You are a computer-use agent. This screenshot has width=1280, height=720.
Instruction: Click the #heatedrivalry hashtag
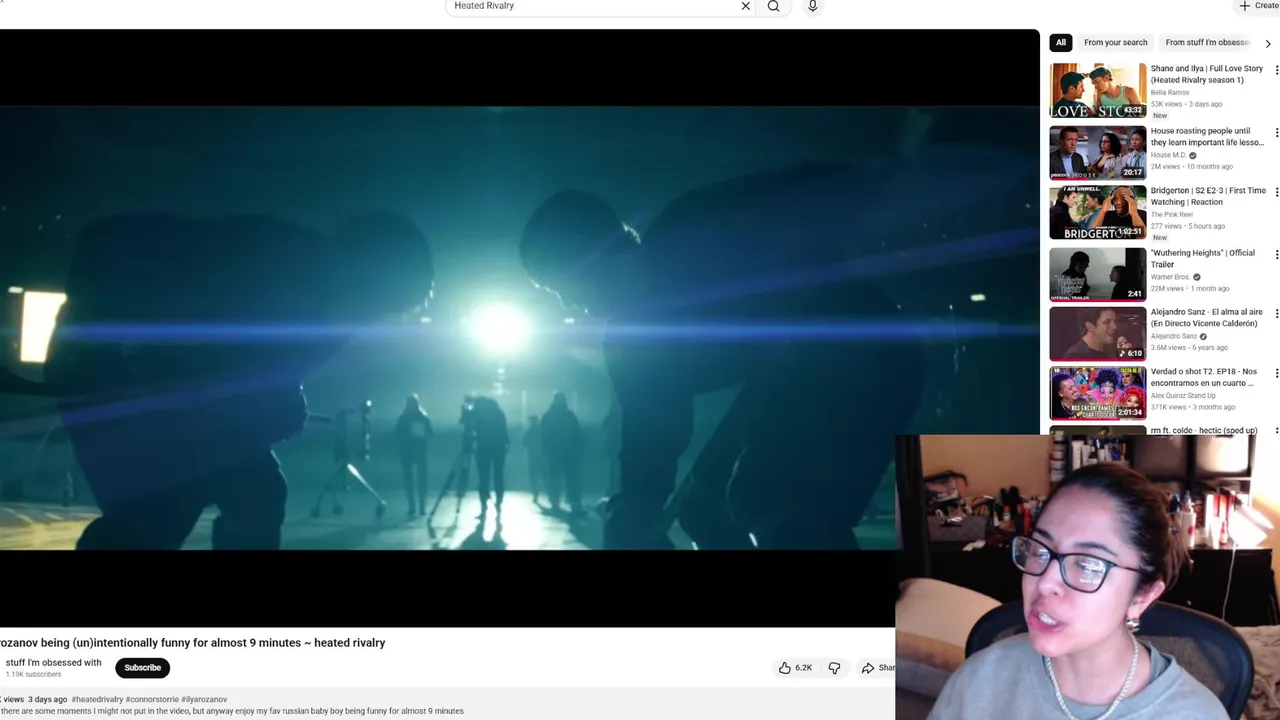pos(97,699)
